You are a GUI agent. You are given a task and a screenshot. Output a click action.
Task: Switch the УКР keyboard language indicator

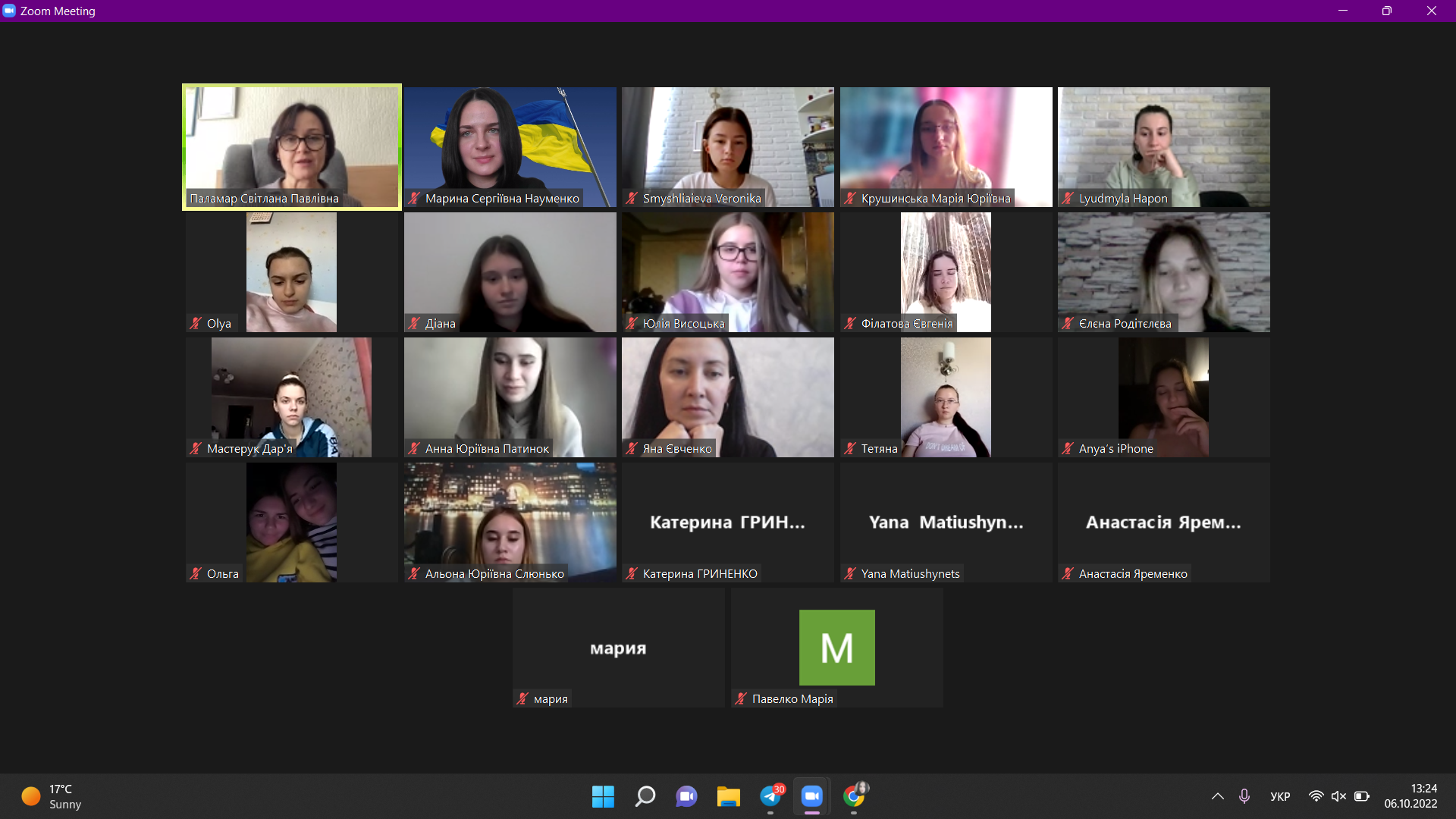(1280, 796)
